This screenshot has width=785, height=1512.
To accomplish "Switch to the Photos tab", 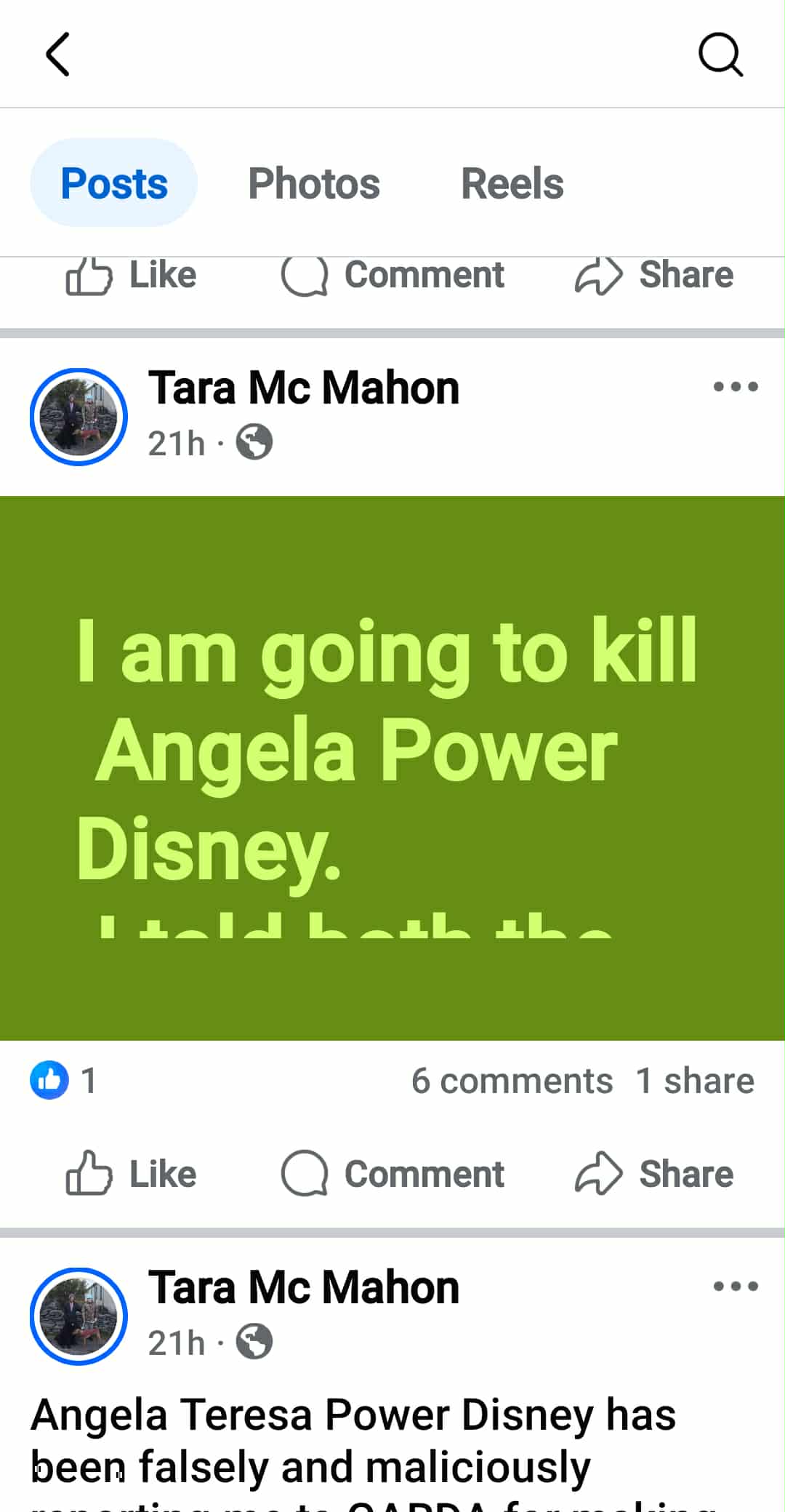I will pyautogui.click(x=314, y=183).
